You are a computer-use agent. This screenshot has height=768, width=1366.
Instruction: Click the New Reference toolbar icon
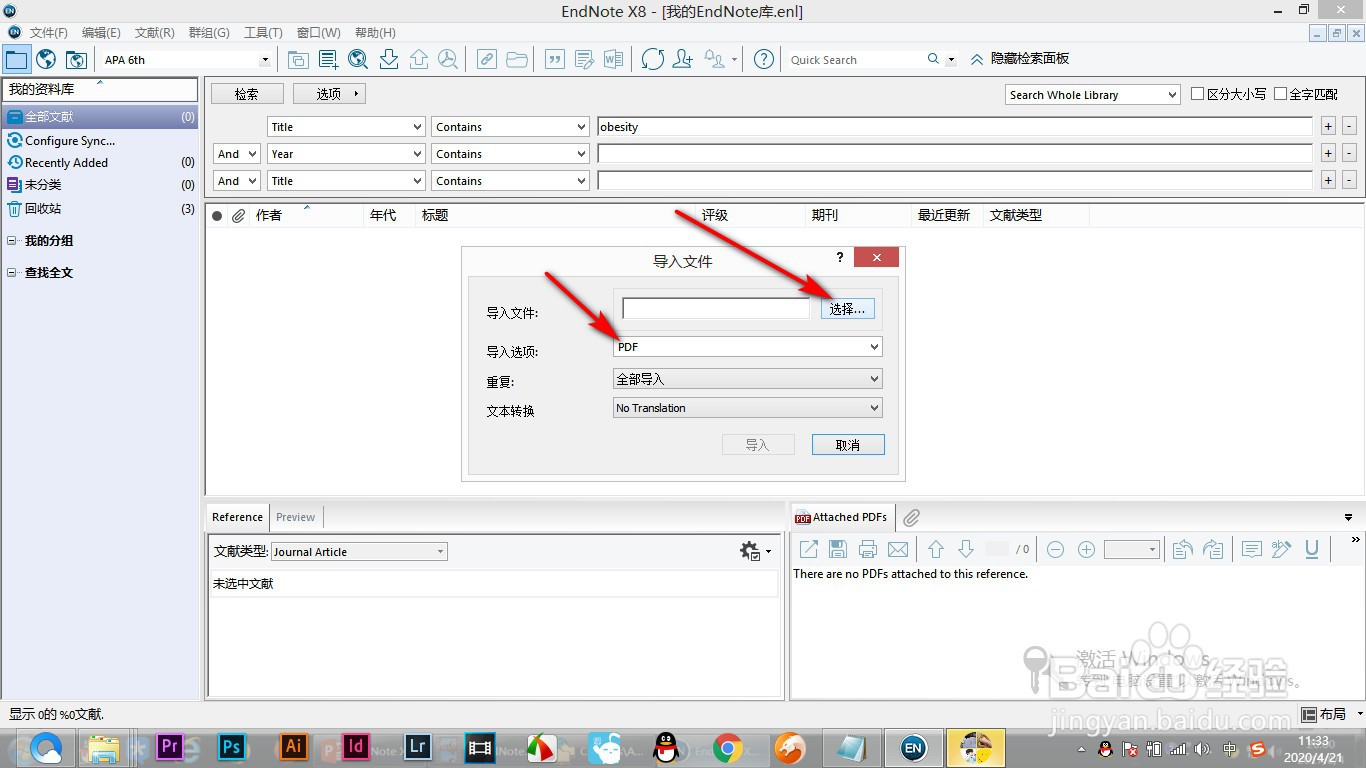click(x=328, y=59)
